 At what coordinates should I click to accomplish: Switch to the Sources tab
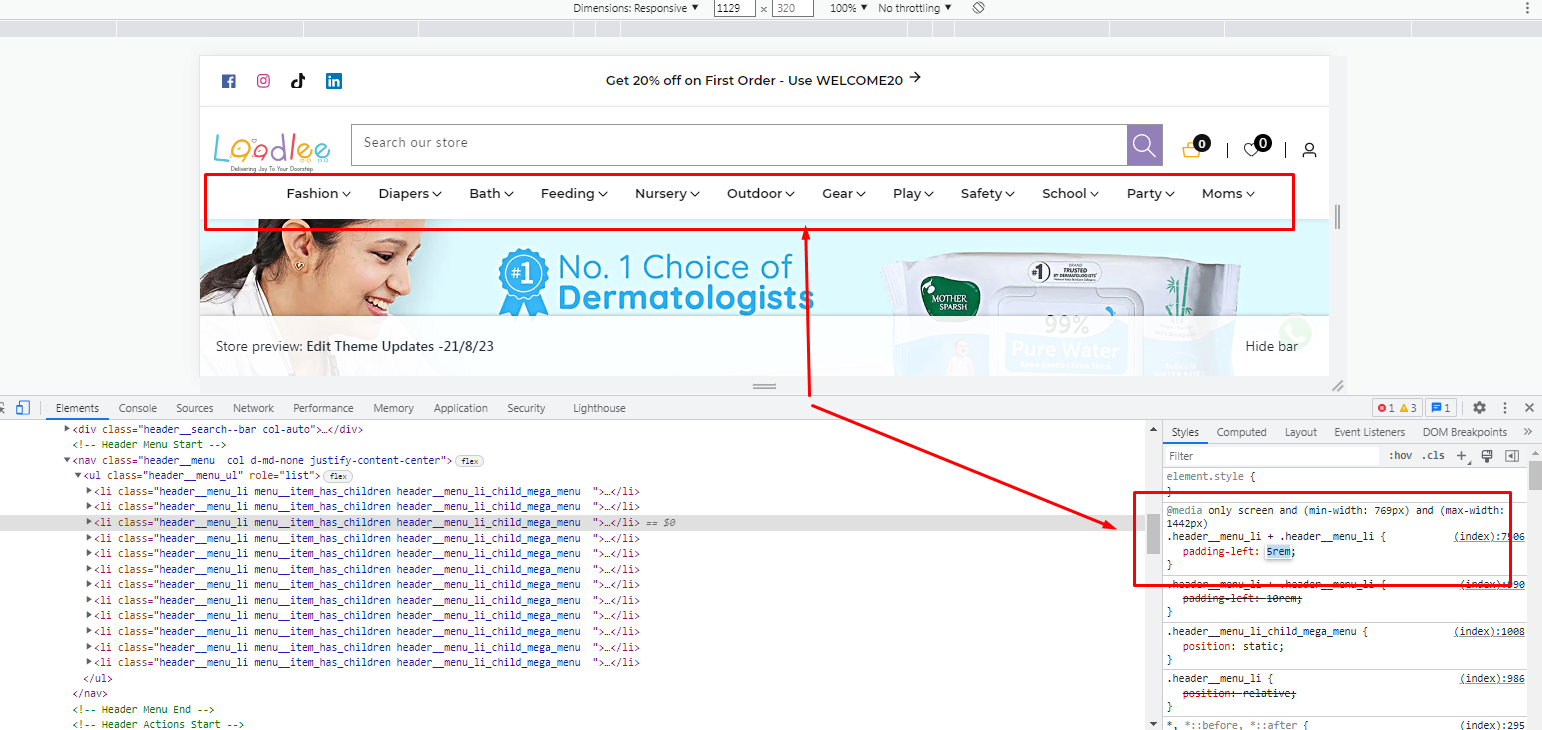click(195, 408)
